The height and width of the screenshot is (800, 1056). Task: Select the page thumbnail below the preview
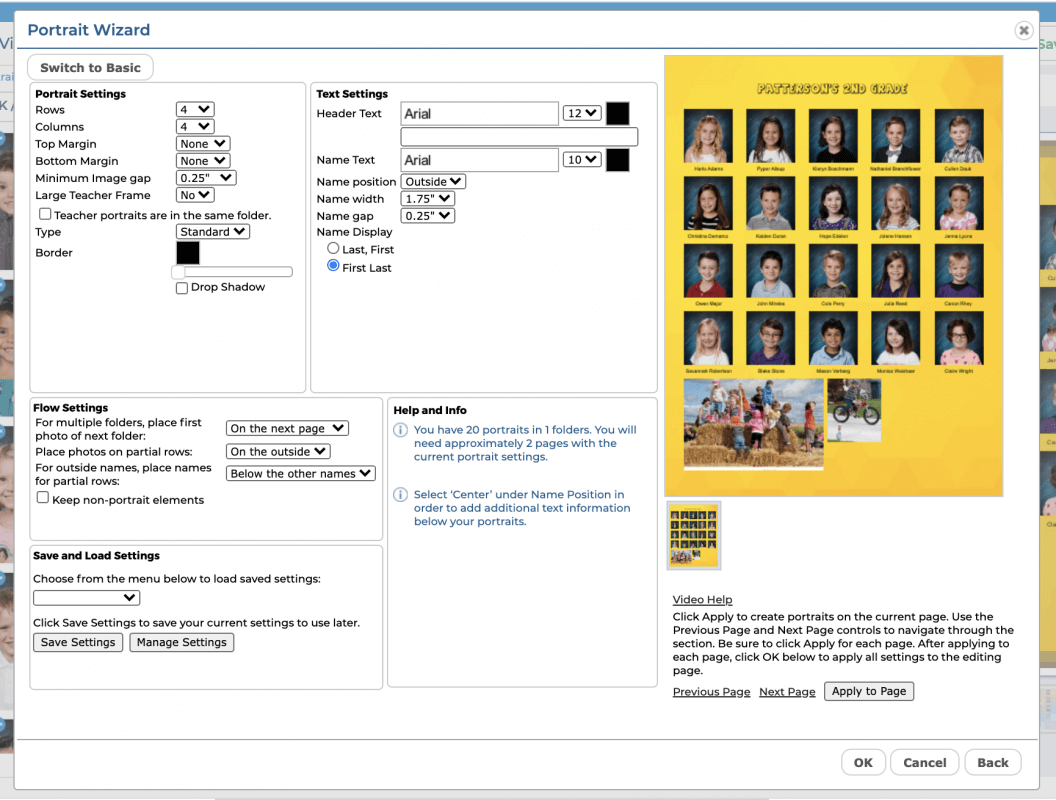coord(694,535)
